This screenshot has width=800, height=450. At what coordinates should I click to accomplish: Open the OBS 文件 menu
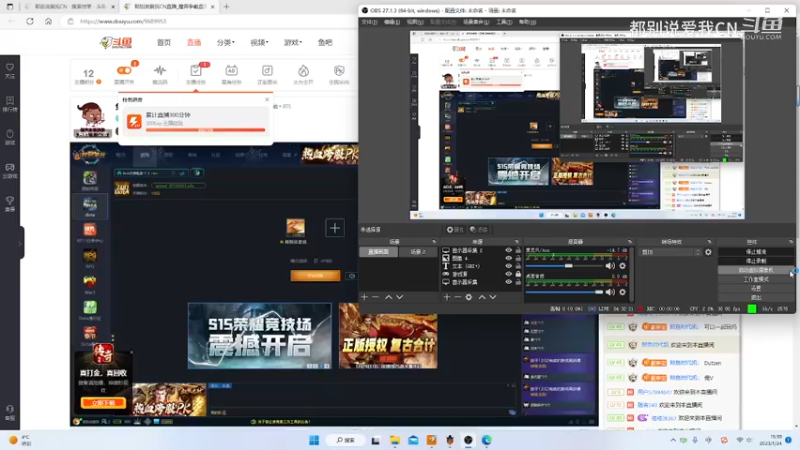pyautogui.click(x=369, y=22)
